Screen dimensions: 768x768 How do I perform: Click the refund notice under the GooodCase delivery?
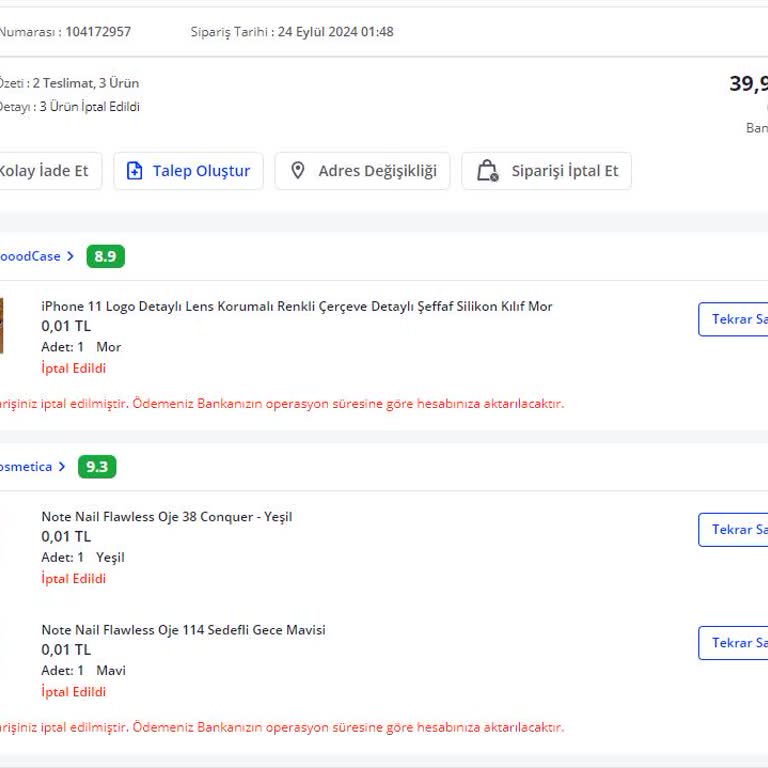282,404
